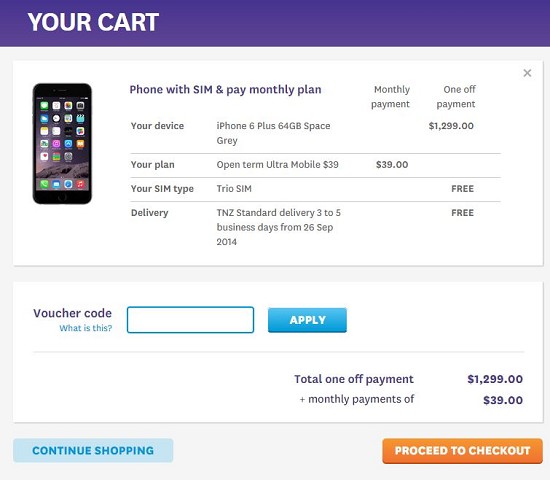Viewport: 550px width, 480px height.
Task: Click the One off payment column header
Action: [456, 97]
